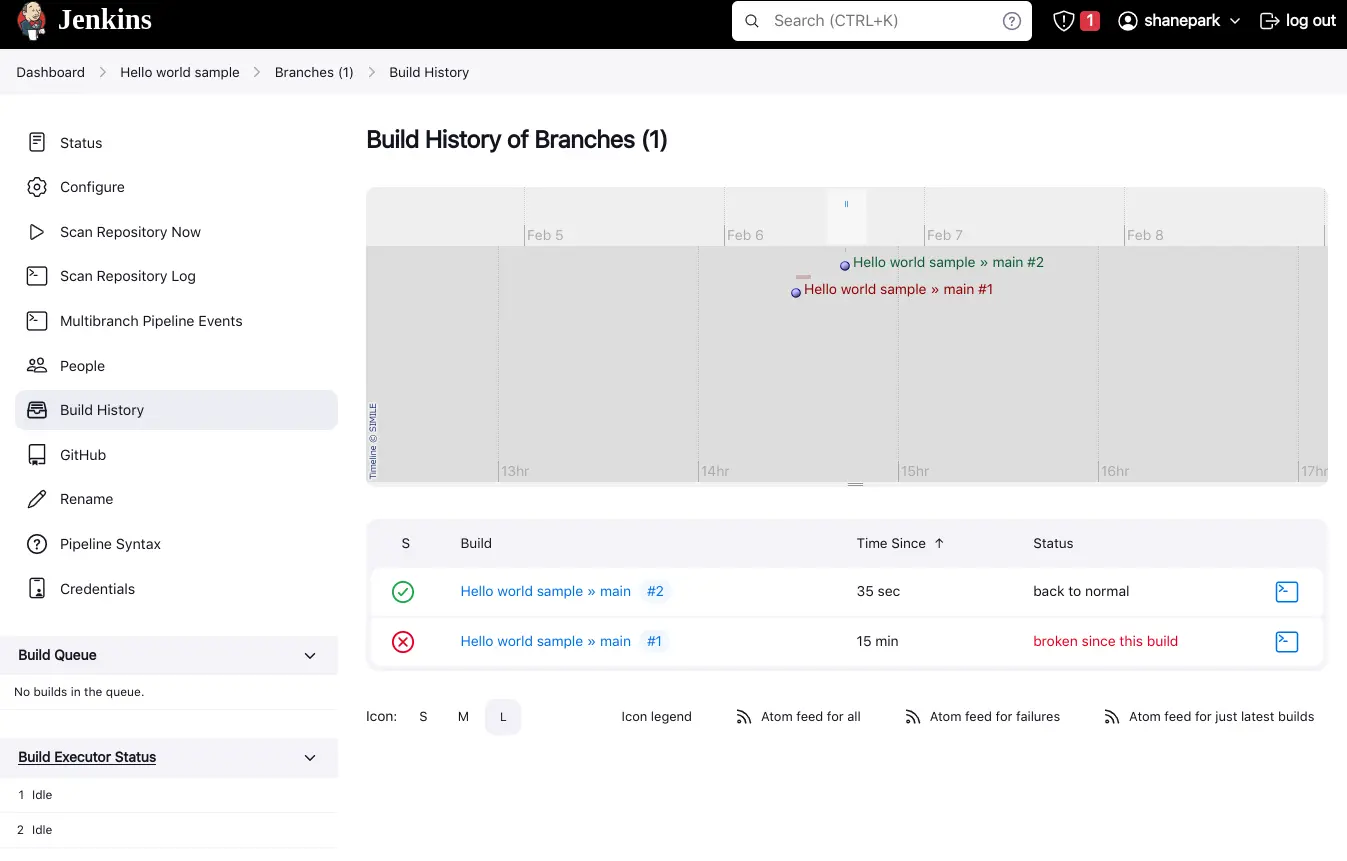Click the Scan Repository Now play icon
The image size is (1347, 861).
[x=37, y=232]
